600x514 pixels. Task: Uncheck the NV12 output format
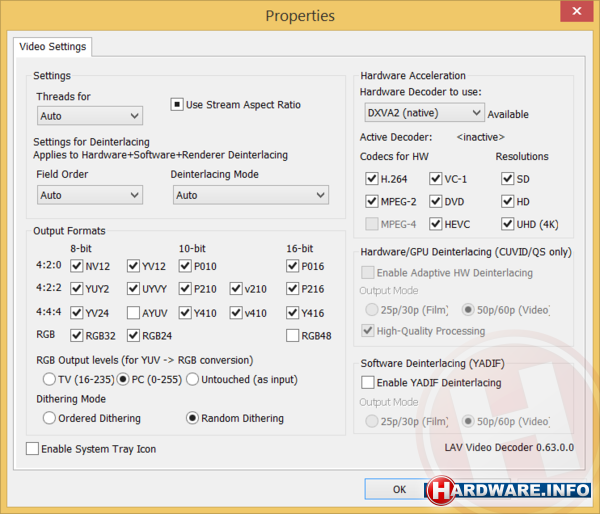(77, 267)
